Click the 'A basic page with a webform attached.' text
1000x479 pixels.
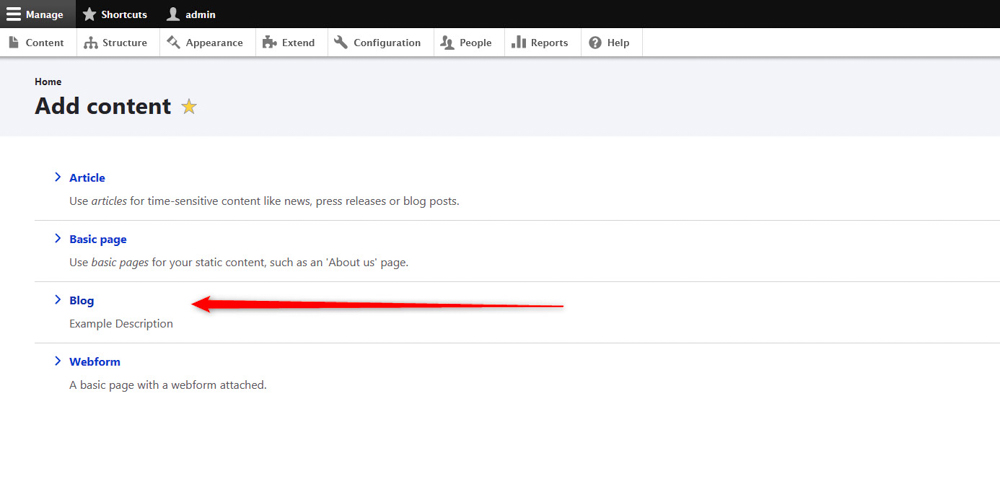[168, 385]
